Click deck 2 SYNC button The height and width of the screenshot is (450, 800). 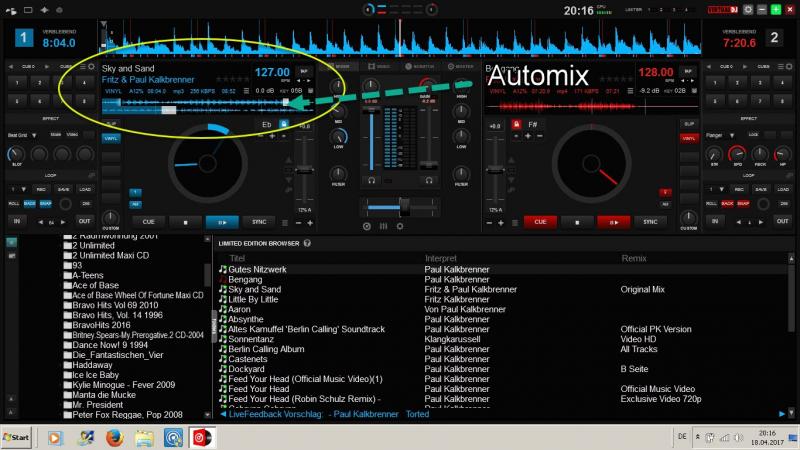650,222
